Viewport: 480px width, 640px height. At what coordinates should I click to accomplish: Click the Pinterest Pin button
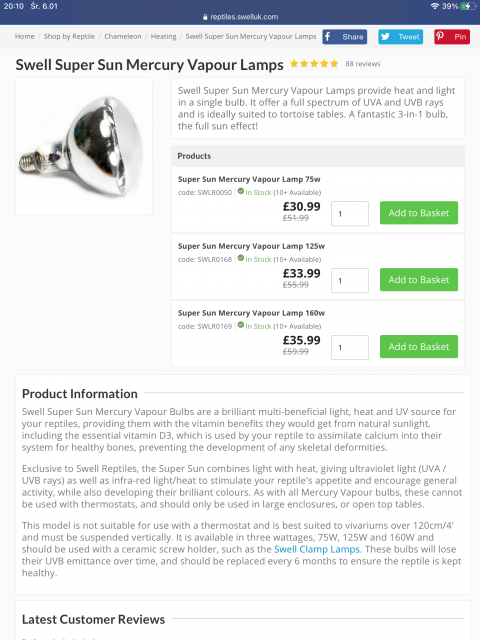point(452,37)
